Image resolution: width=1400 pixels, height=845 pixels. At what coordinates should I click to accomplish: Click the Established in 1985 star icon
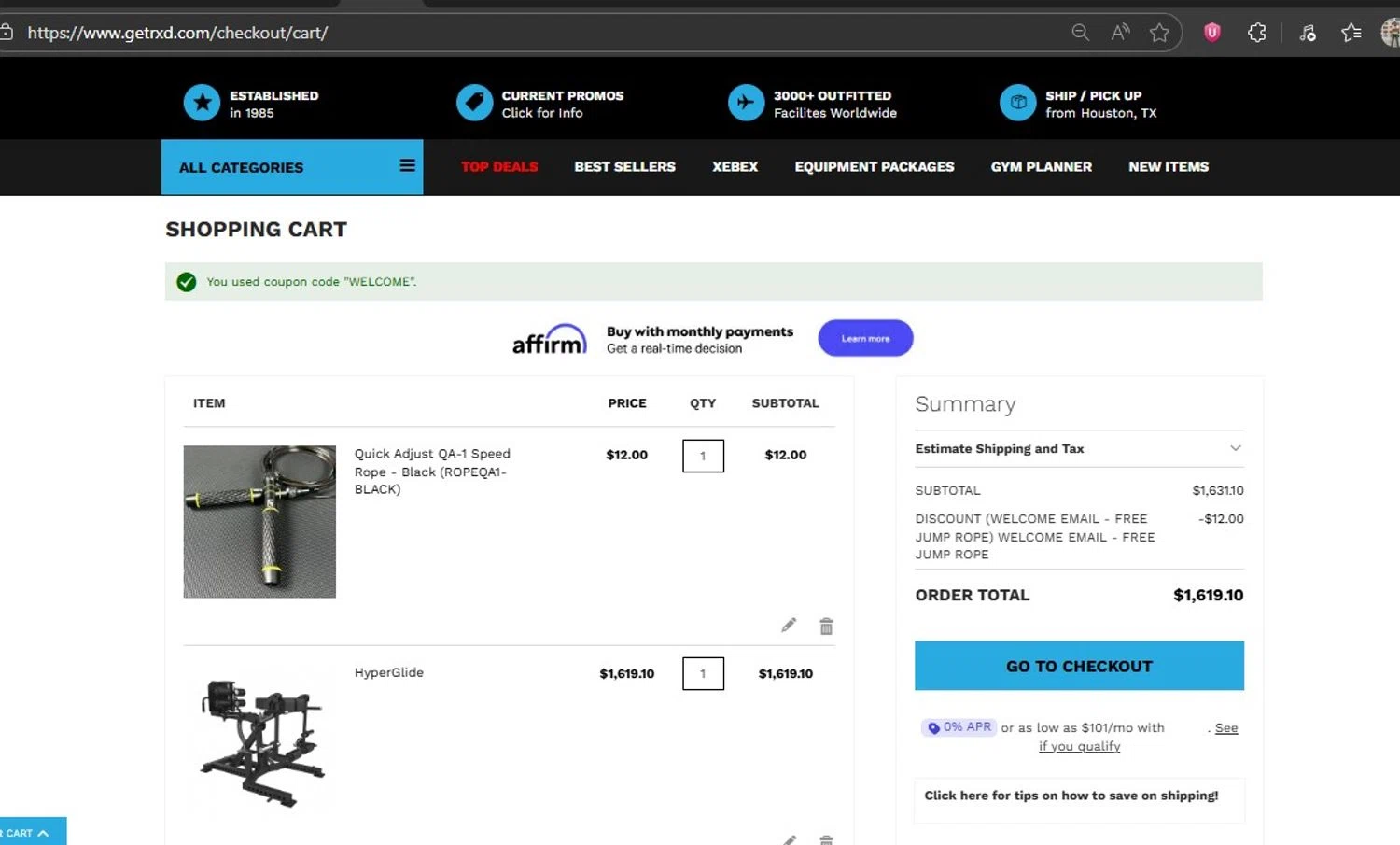tap(202, 103)
